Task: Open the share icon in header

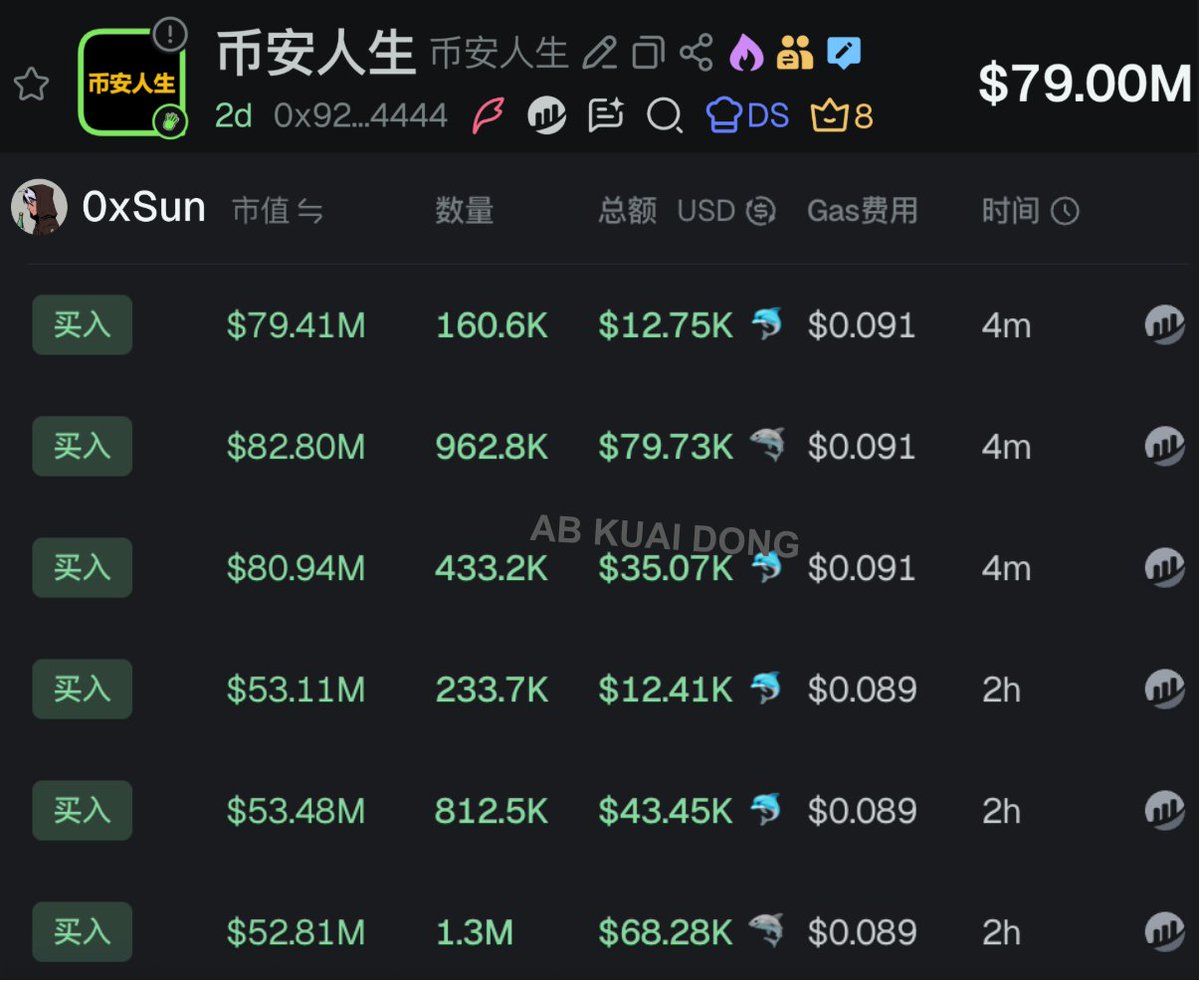Action: point(696,52)
